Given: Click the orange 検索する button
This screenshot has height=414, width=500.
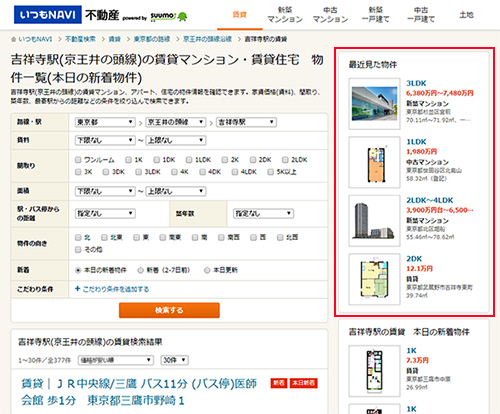Looking at the screenshot, I should tap(169, 310).
